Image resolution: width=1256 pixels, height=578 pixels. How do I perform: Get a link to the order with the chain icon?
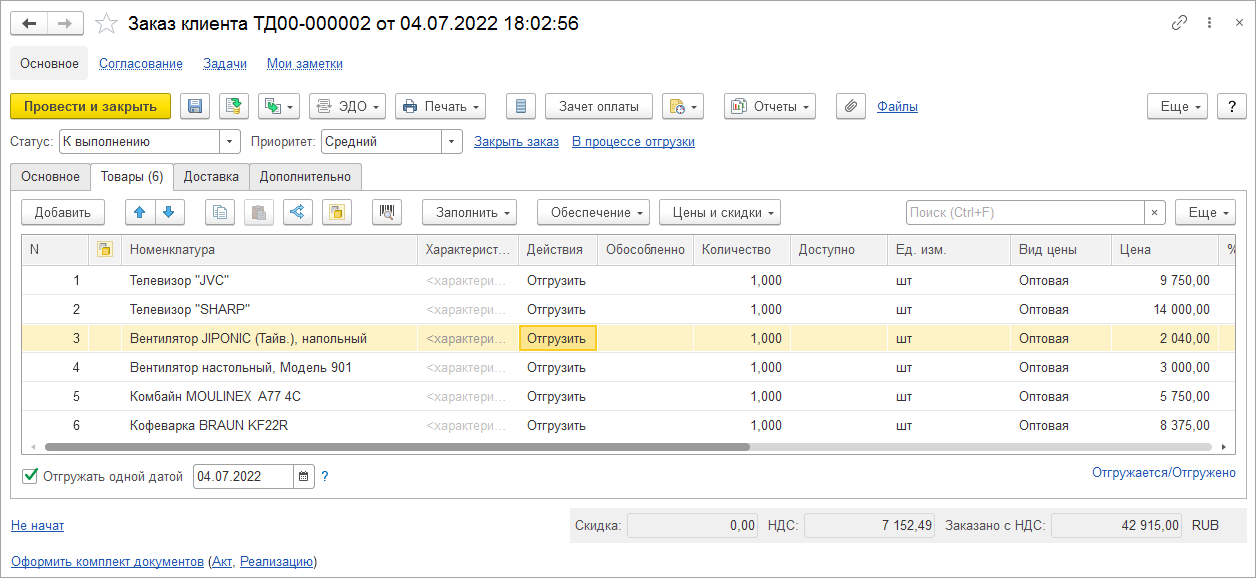(1180, 23)
